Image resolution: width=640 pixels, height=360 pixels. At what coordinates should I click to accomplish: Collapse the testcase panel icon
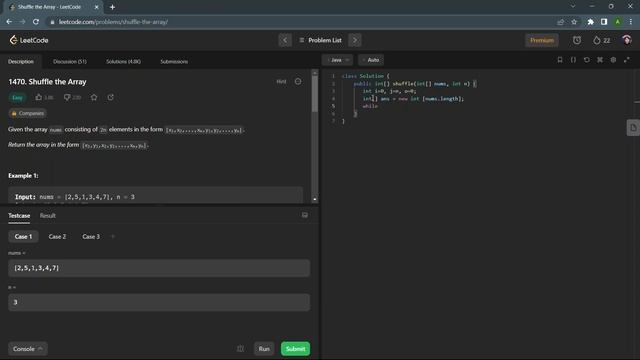point(304,215)
